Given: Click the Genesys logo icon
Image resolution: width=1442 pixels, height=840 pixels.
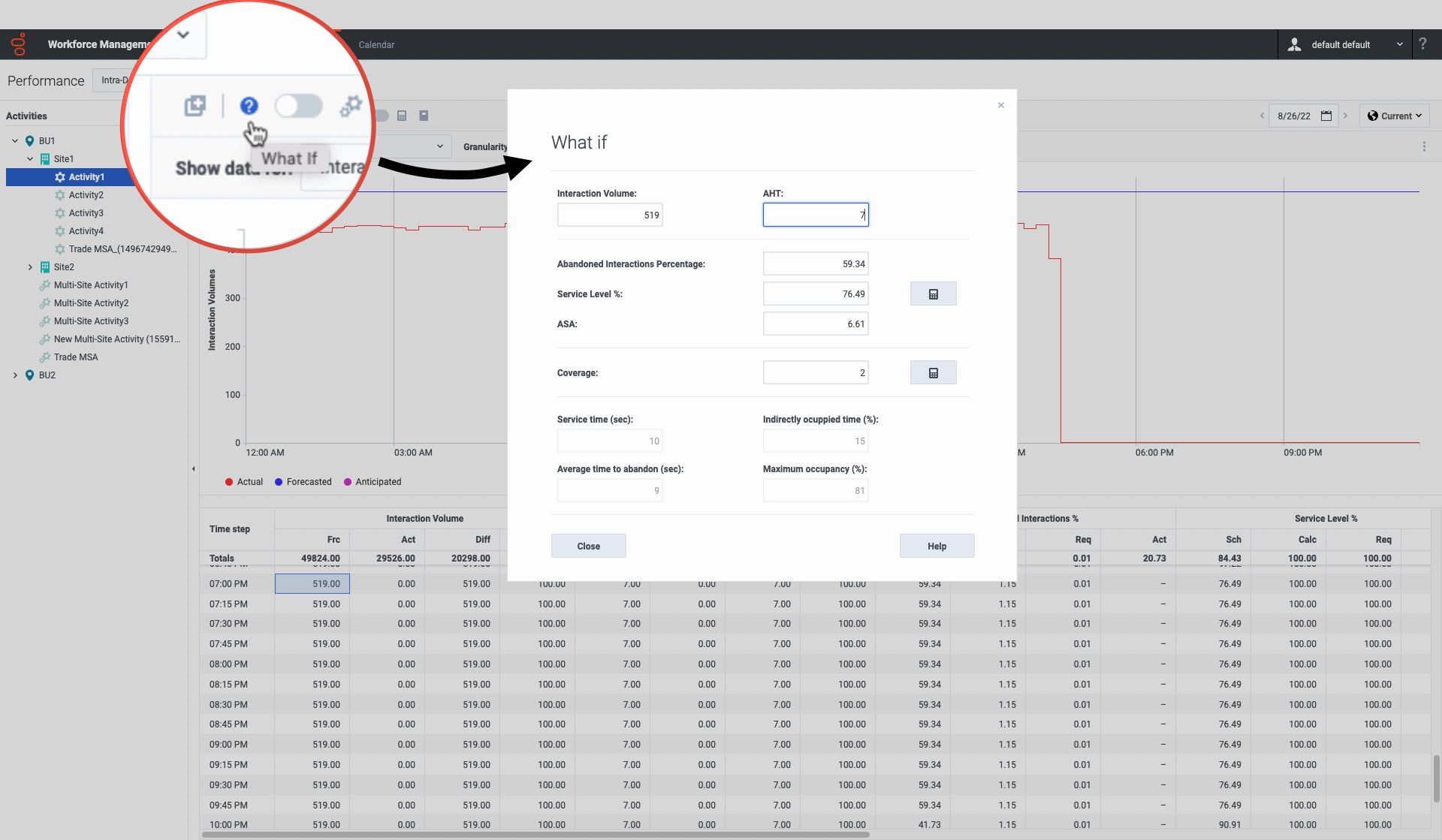Looking at the screenshot, I should (19, 44).
